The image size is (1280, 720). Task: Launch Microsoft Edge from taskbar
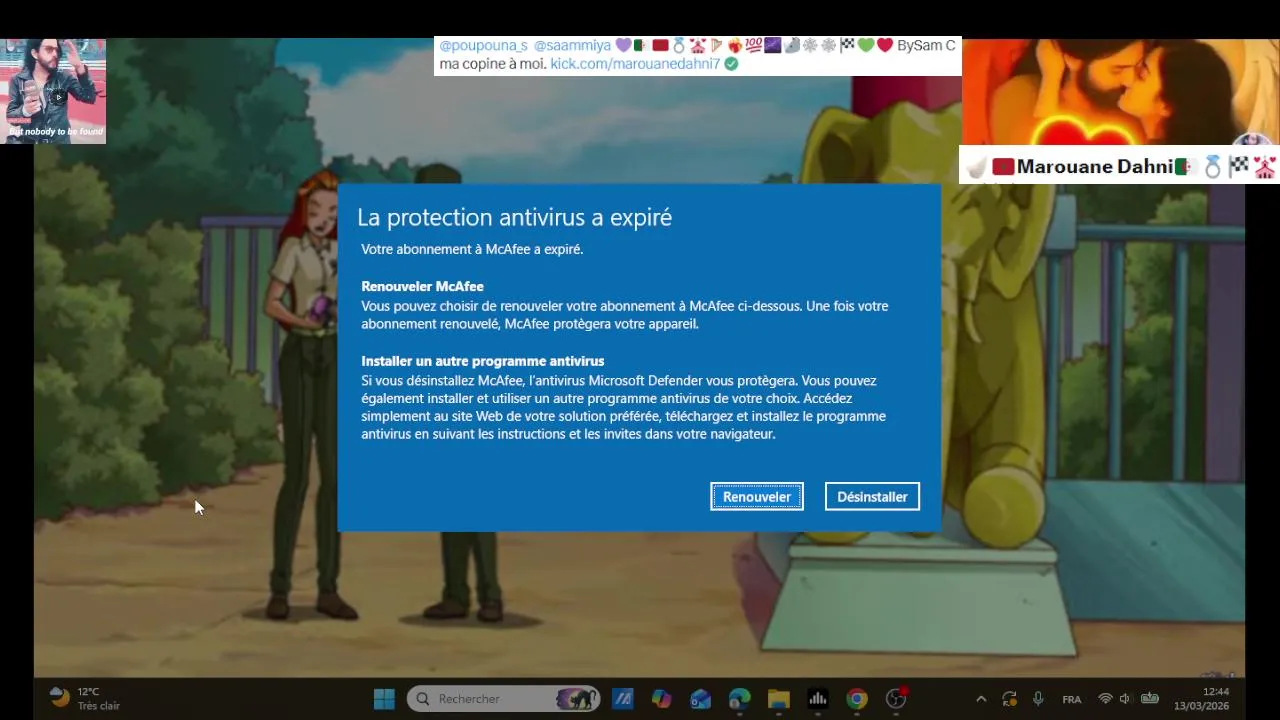click(739, 699)
